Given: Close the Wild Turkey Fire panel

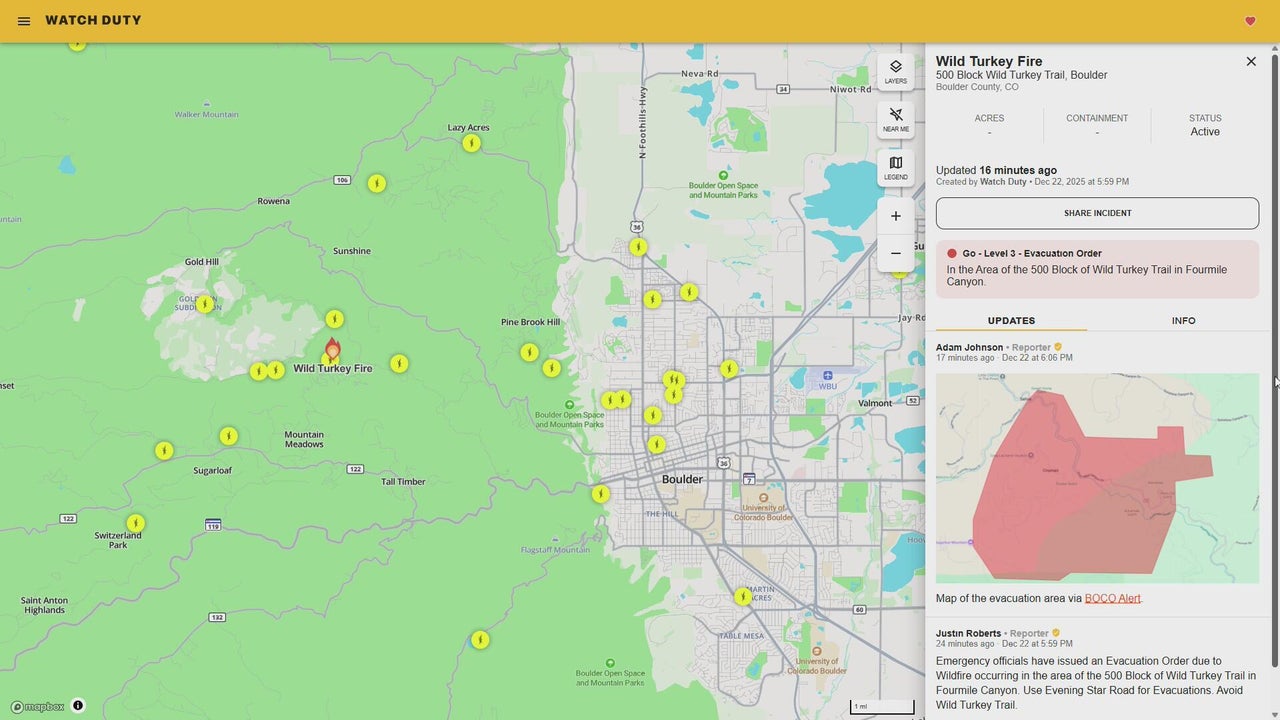Looking at the screenshot, I should [1251, 62].
